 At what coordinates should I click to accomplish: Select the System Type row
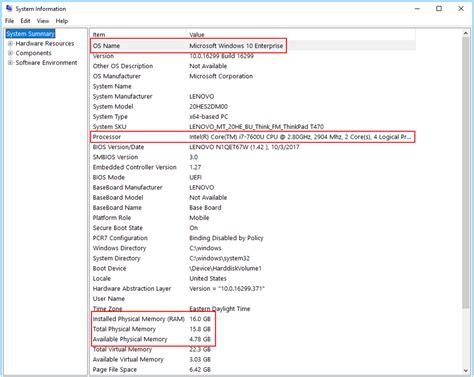[x=253, y=117]
